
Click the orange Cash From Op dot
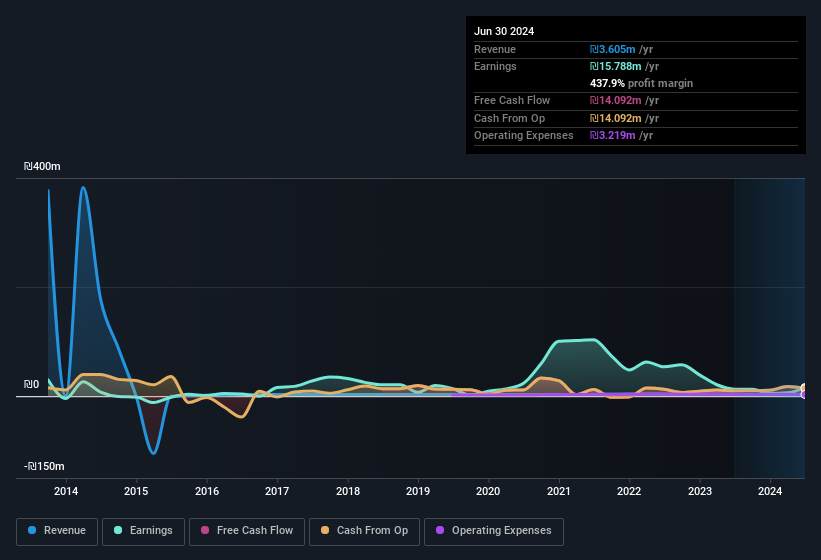tap(326, 531)
